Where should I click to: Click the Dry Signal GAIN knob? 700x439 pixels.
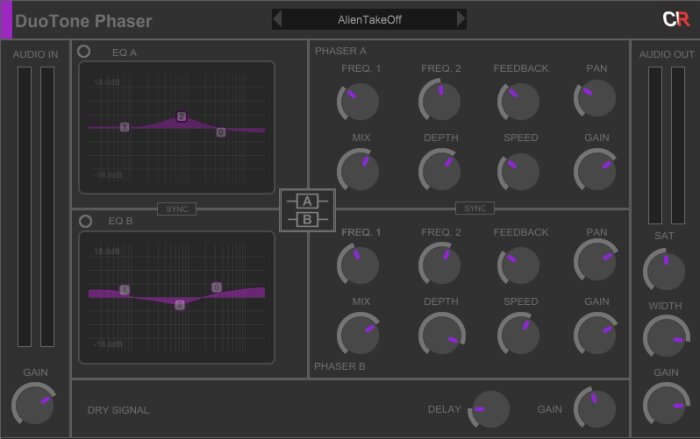click(596, 408)
